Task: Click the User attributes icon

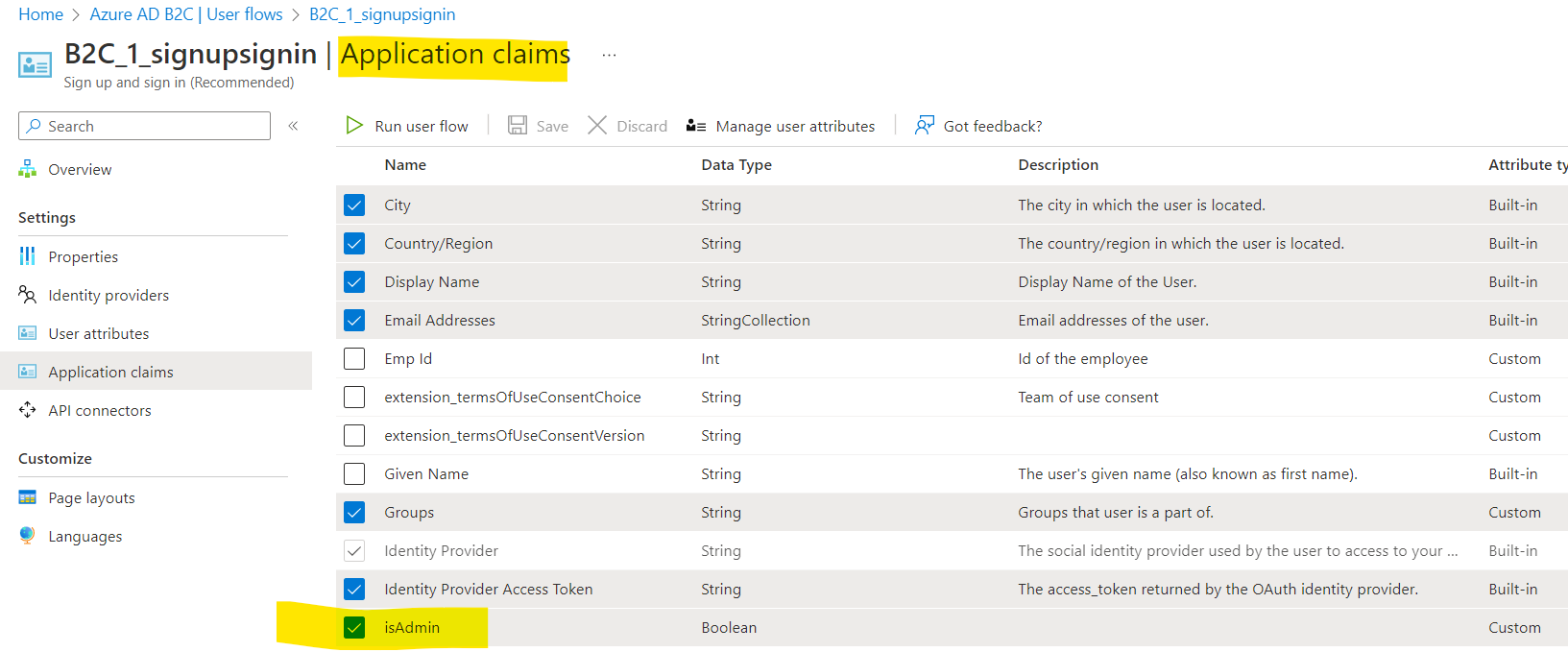Action: click(x=27, y=333)
